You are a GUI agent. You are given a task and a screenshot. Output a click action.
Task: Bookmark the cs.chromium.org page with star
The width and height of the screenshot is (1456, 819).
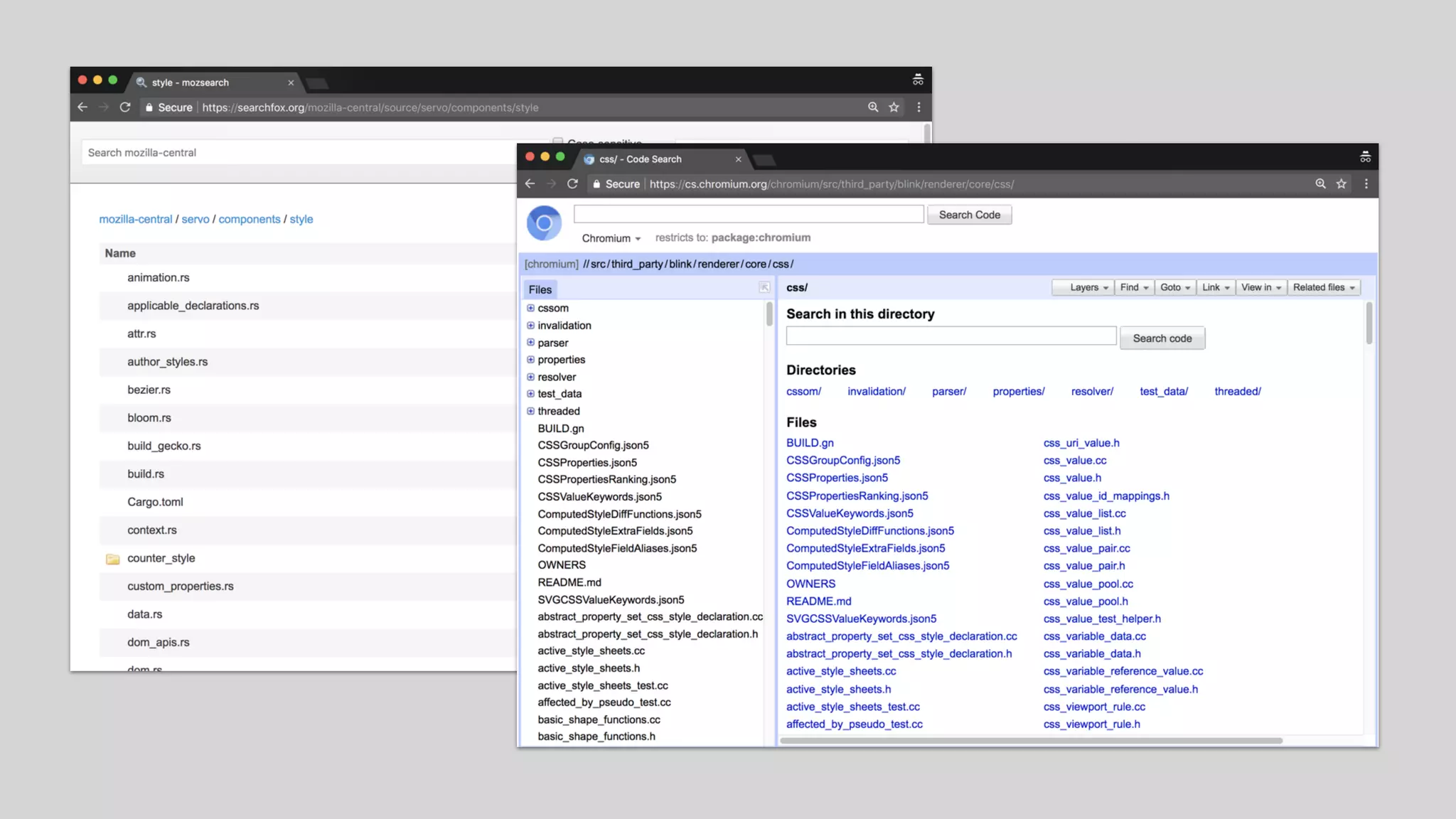(x=1342, y=184)
